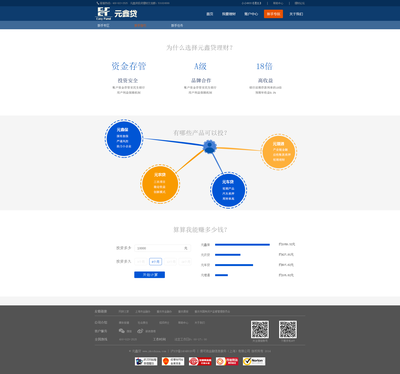Open the Weibo icon in the footer
Screen dimensions: 400x374
point(140,331)
